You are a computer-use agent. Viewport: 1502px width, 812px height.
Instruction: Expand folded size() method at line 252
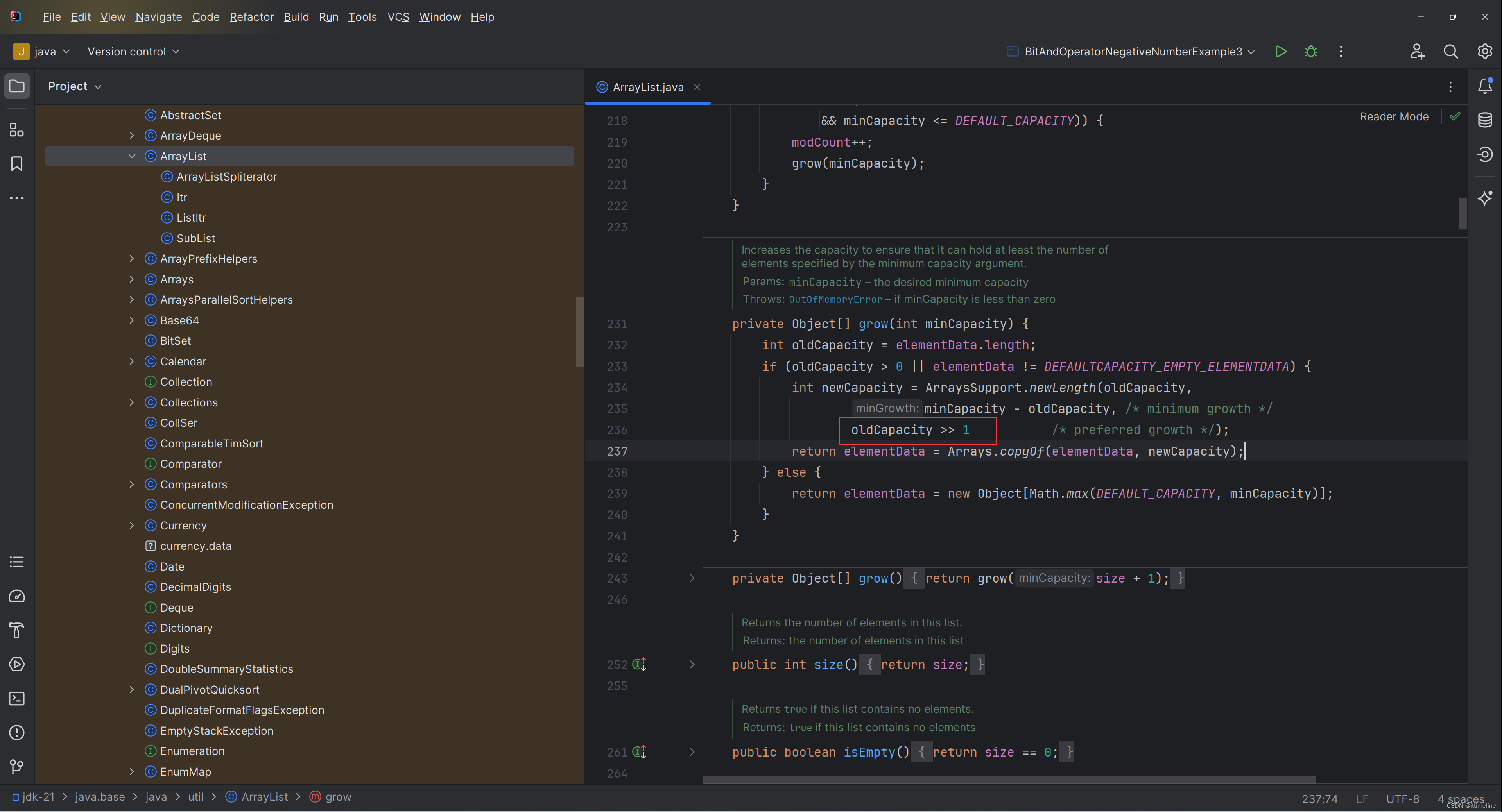[692, 665]
